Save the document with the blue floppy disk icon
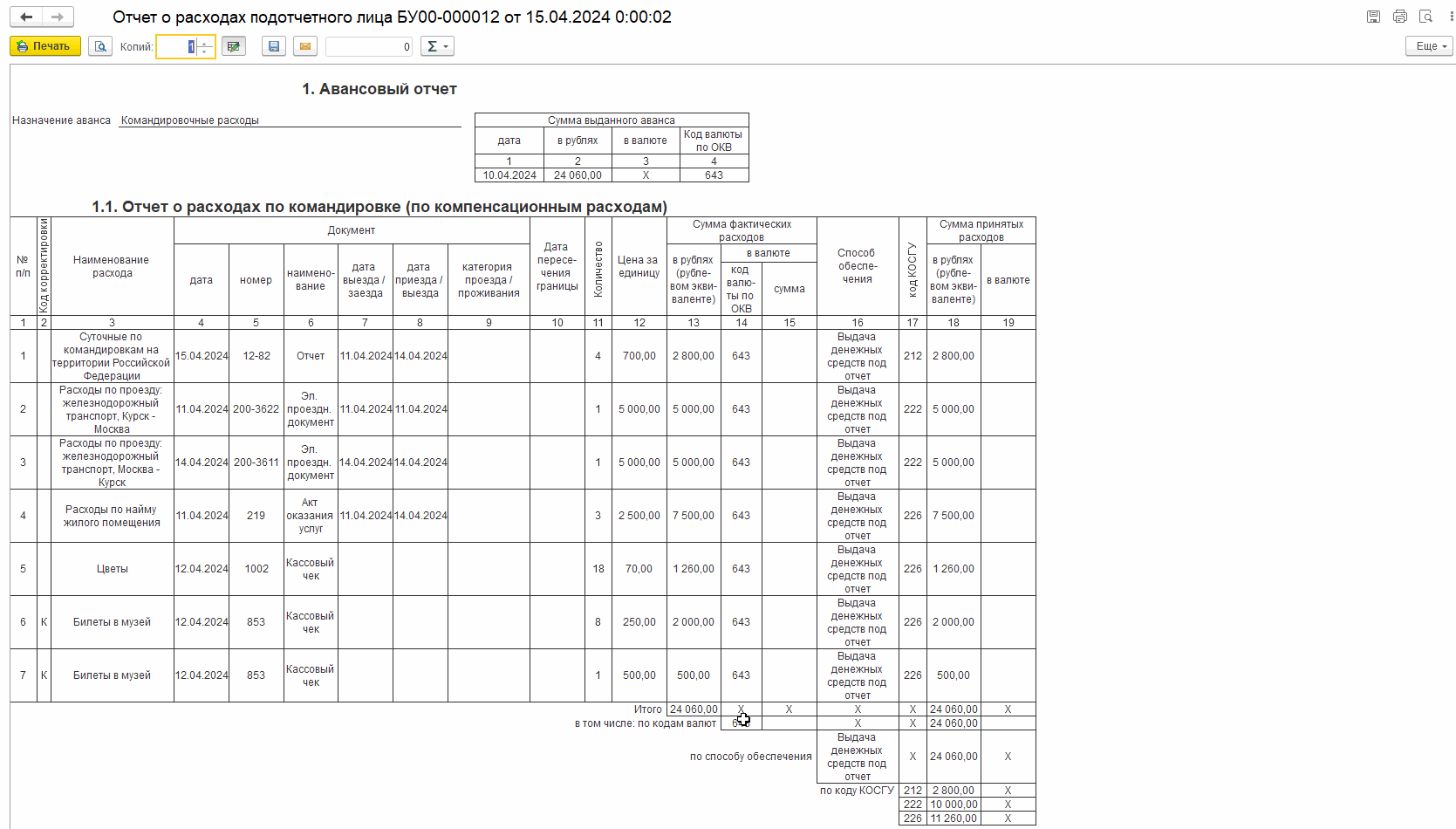Image resolution: width=1456 pixels, height=829 pixels. (x=274, y=46)
